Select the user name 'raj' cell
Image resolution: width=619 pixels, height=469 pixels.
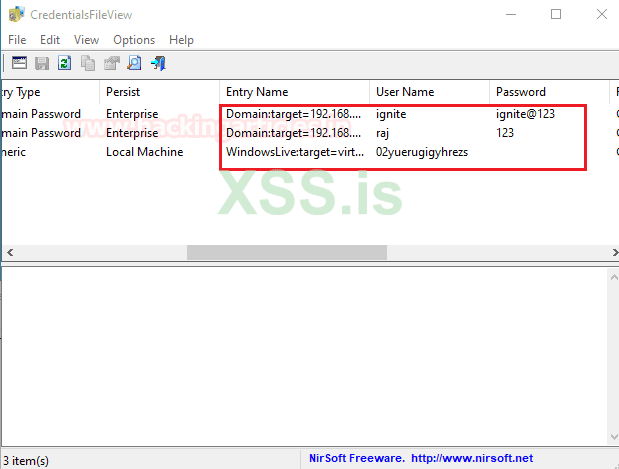coord(382,133)
